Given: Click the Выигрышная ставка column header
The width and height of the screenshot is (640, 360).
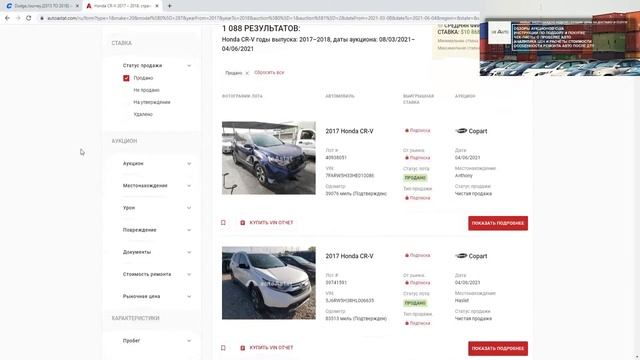Looking at the screenshot, I should tap(418, 99).
